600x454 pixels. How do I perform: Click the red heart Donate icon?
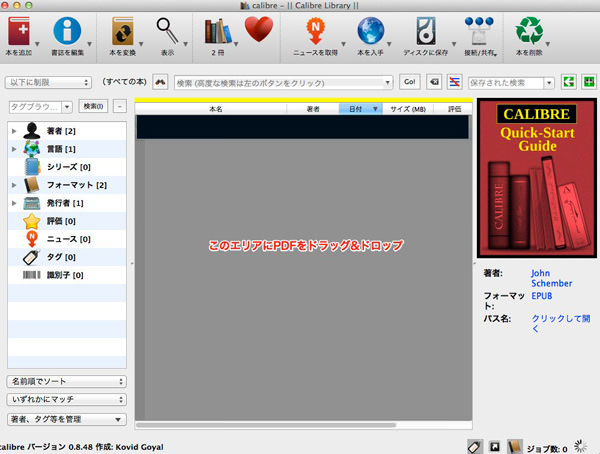pos(259,29)
